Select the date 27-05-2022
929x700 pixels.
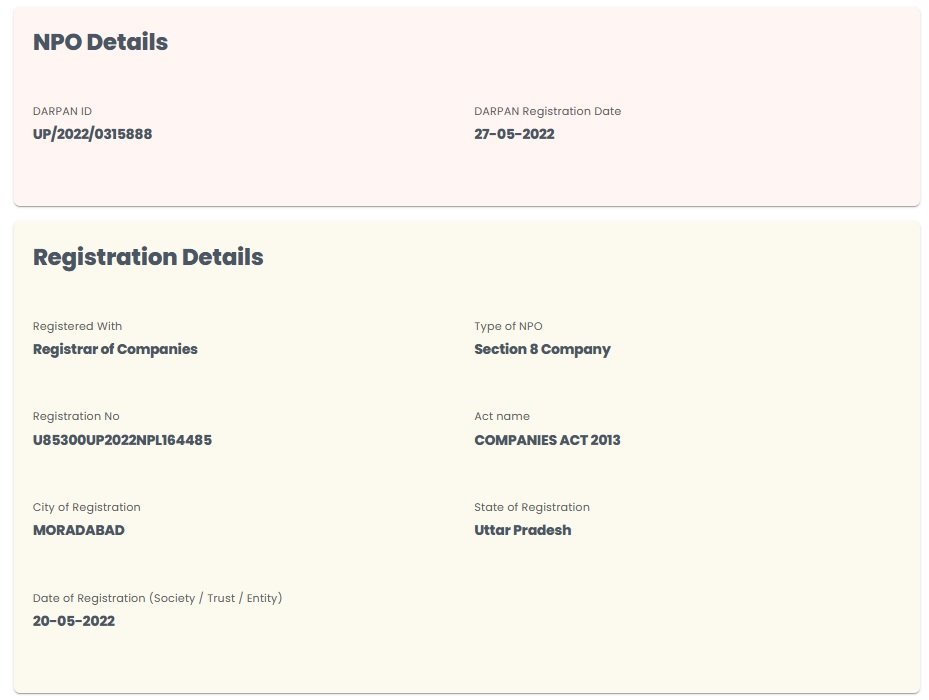(514, 134)
